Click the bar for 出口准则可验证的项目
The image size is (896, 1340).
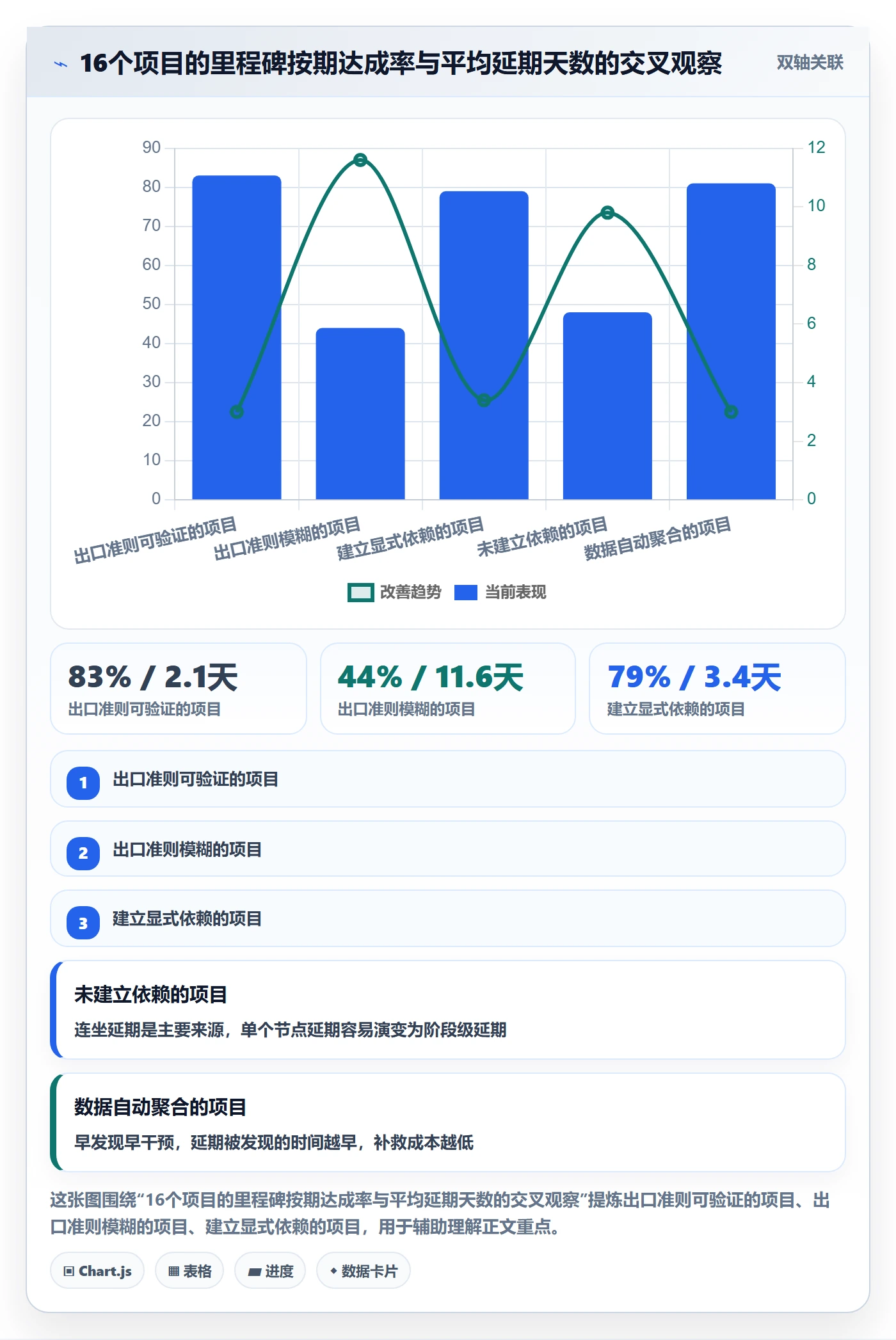click(237, 337)
